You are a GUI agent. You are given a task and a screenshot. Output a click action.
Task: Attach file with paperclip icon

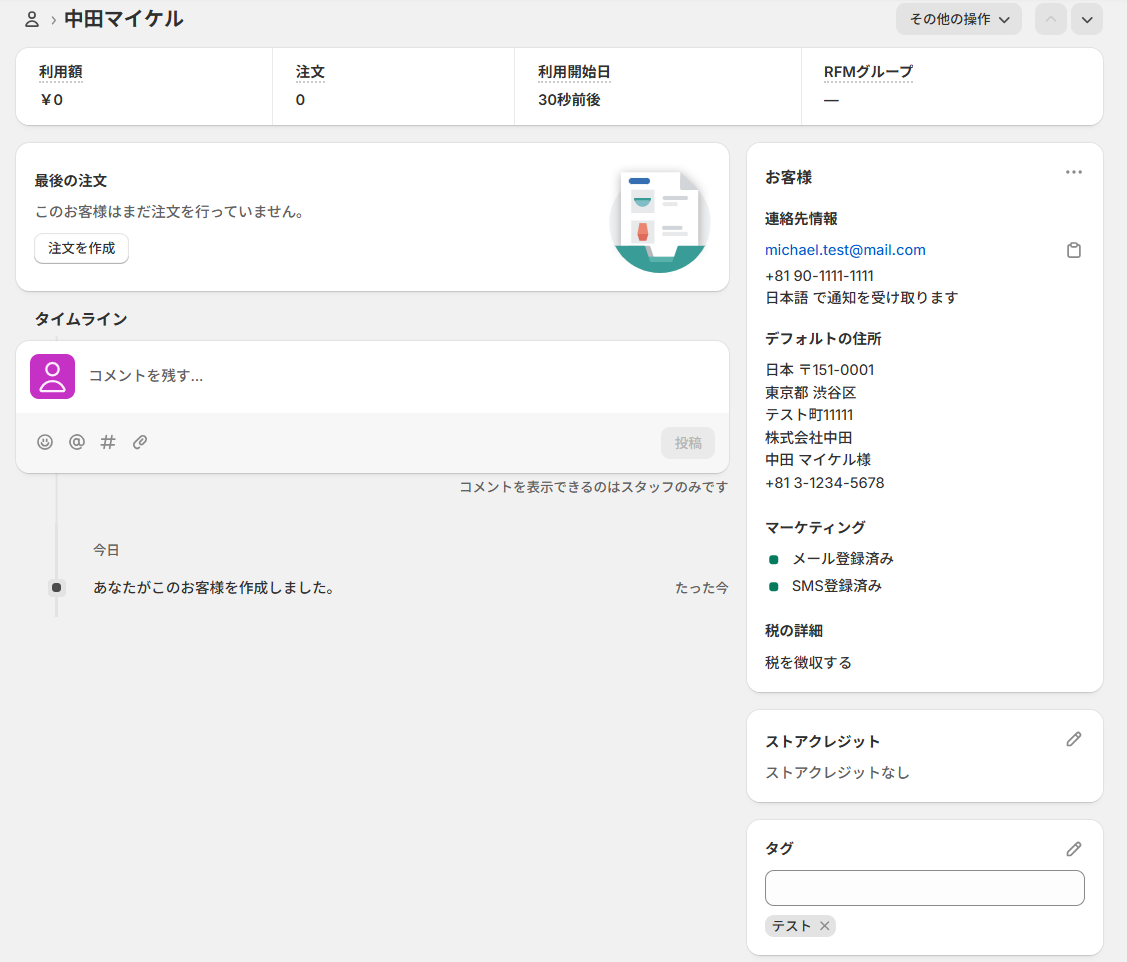140,442
